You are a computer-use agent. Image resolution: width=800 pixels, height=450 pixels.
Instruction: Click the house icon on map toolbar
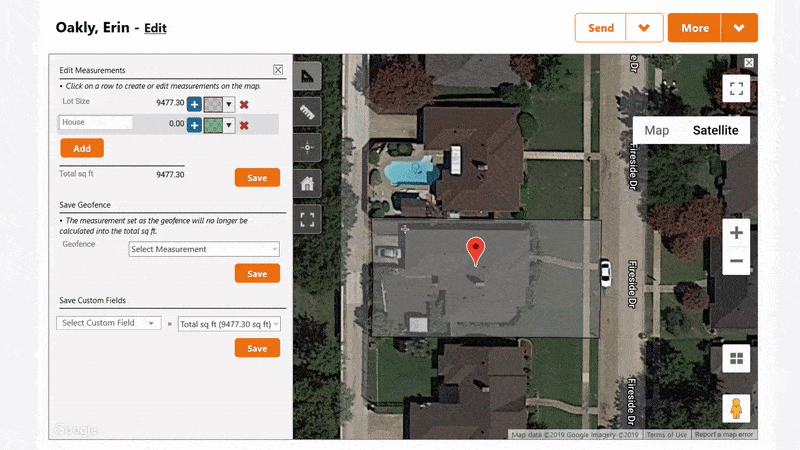point(307,183)
